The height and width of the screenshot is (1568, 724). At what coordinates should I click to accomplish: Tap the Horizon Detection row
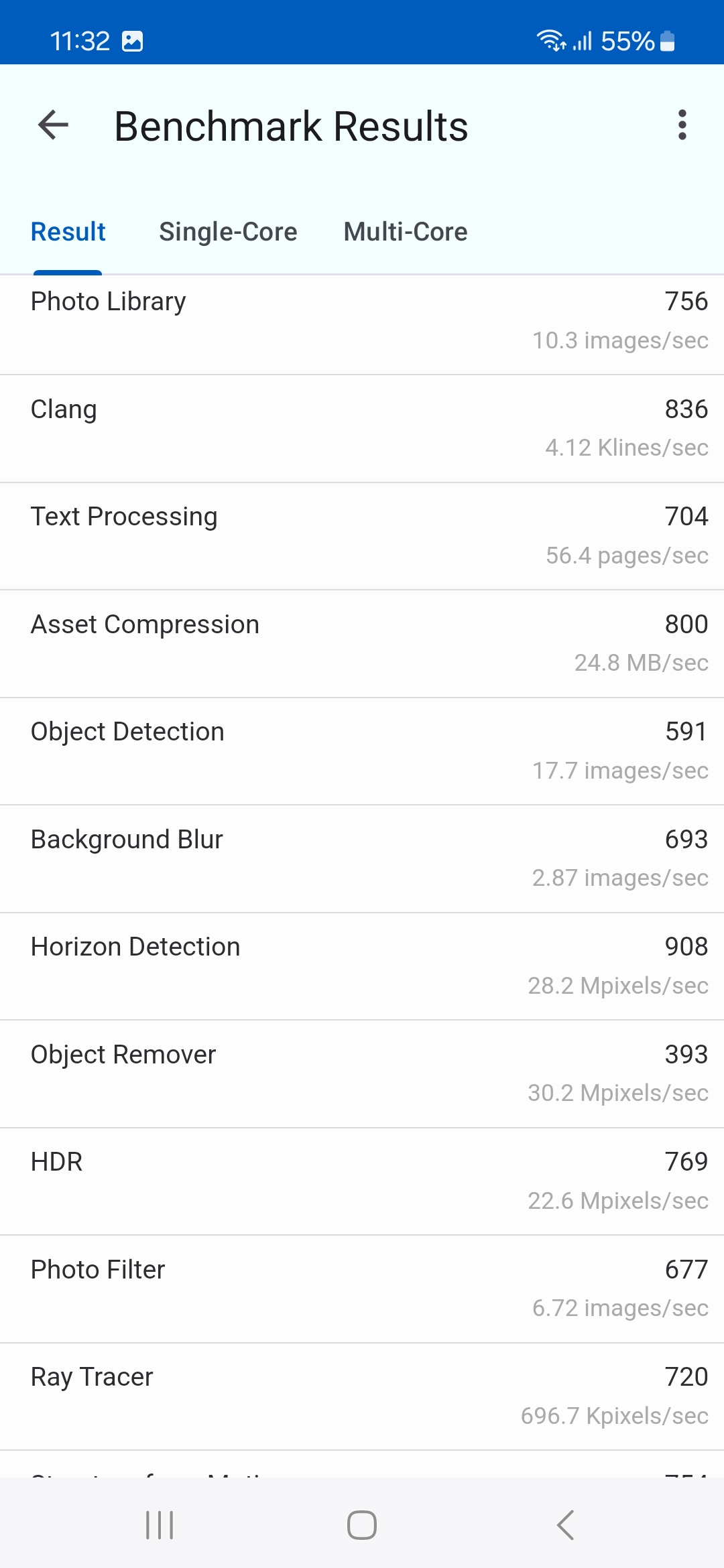pos(362,966)
